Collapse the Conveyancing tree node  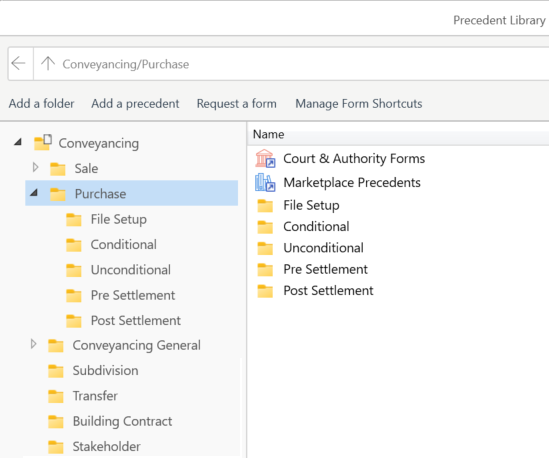[x=18, y=142]
